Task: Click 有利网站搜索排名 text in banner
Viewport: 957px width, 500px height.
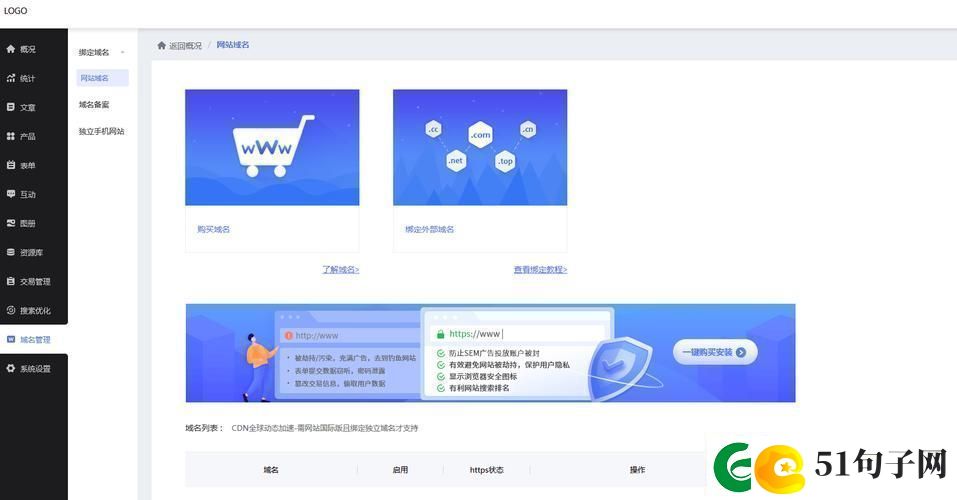Action: point(479,388)
